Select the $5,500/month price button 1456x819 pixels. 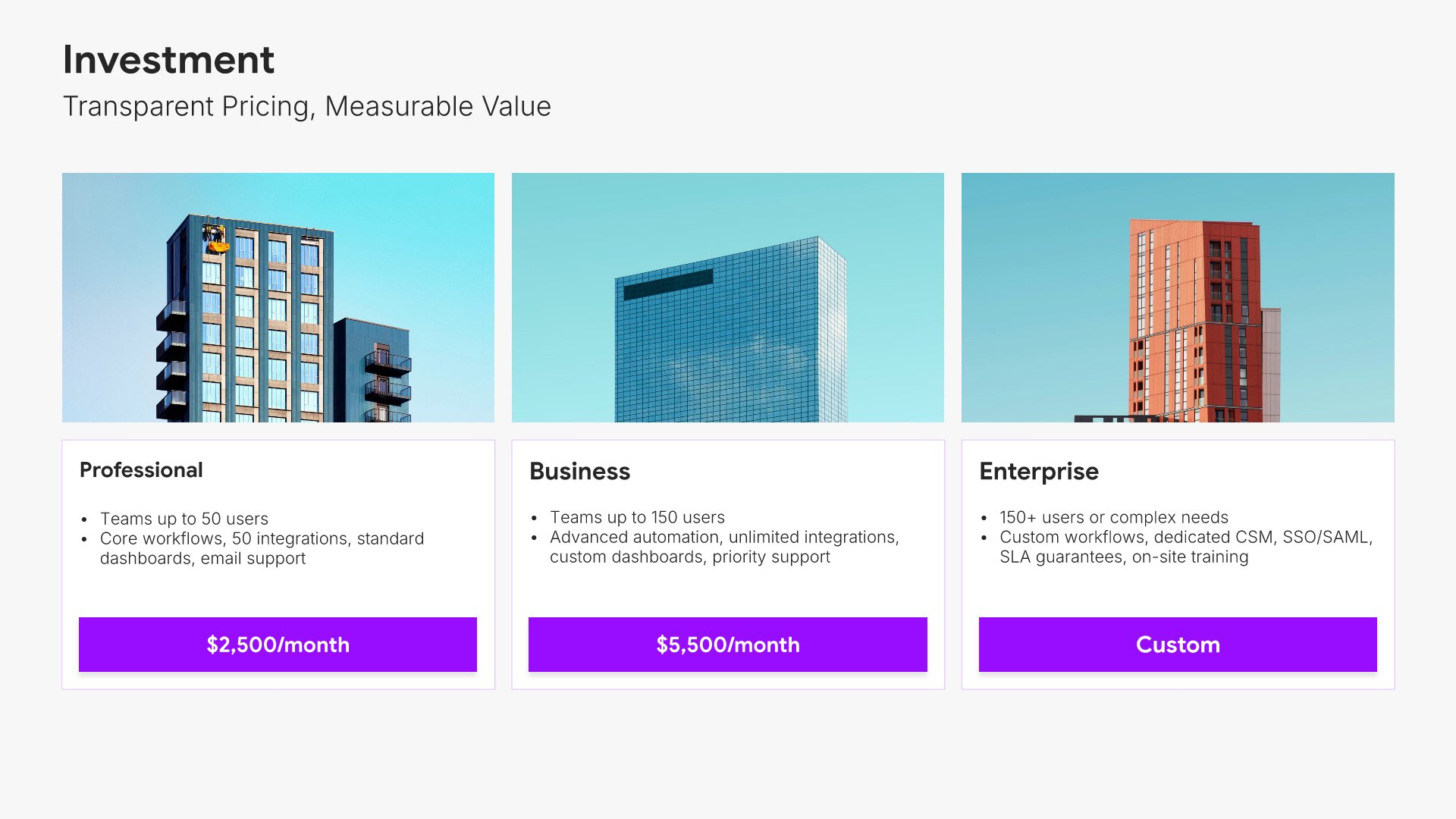click(727, 645)
